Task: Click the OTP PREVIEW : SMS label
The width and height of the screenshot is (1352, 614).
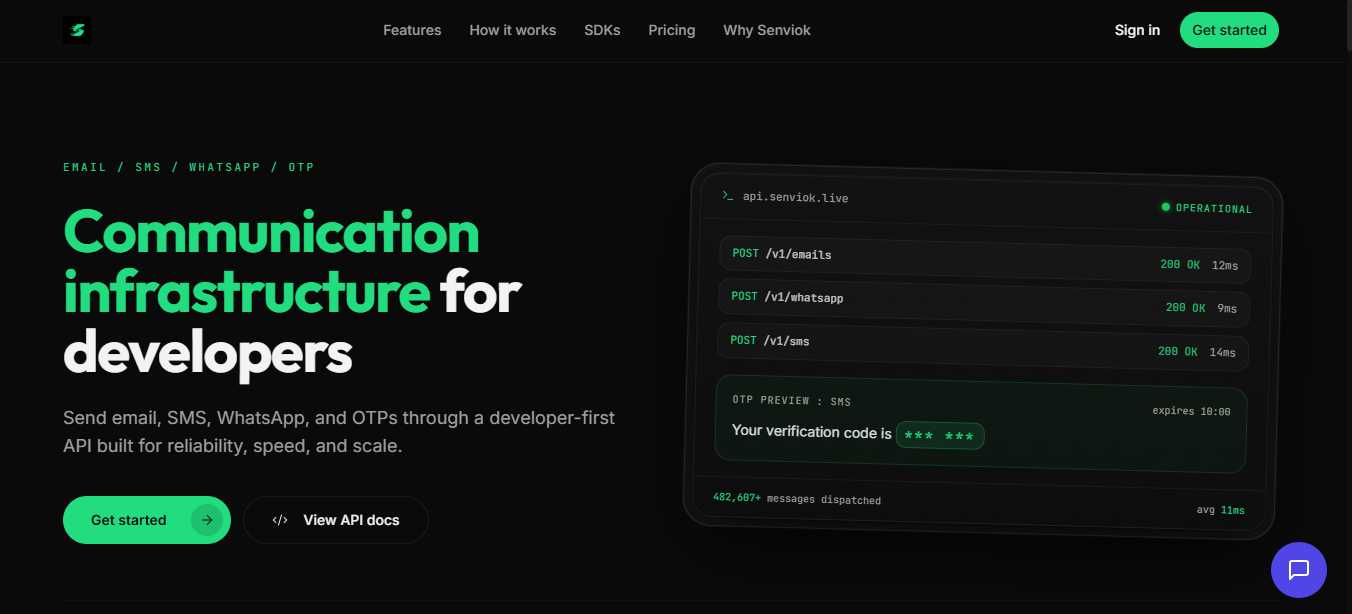Action: click(792, 401)
